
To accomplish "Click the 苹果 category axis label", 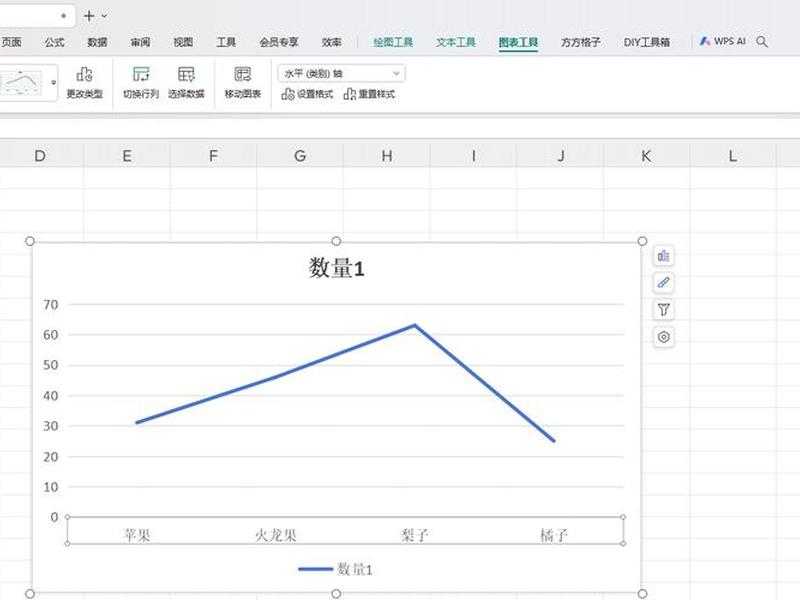I will pos(137,535).
